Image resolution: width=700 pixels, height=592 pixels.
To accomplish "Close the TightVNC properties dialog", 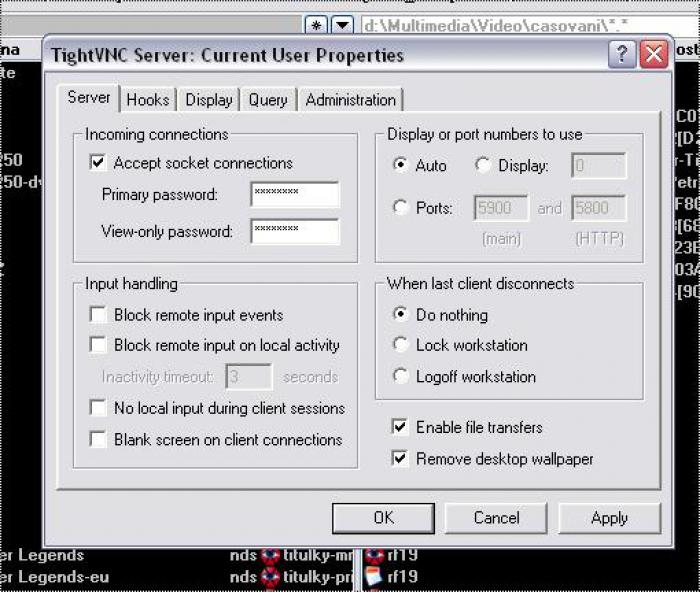I will pyautogui.click(x=654, y=54).
